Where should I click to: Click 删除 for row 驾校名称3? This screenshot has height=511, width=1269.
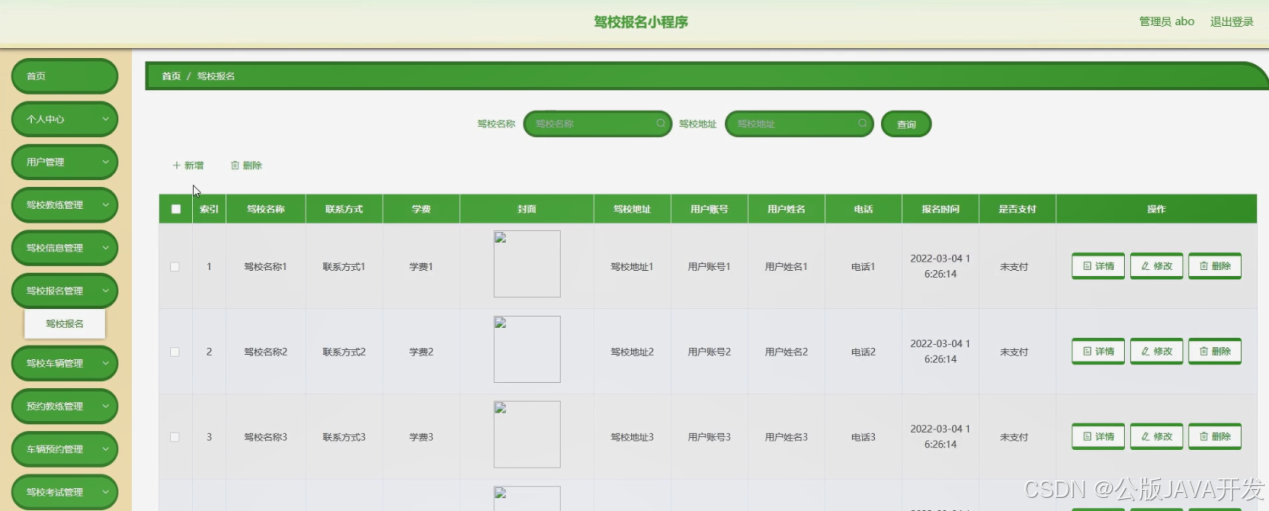(x=1214, y=436)
